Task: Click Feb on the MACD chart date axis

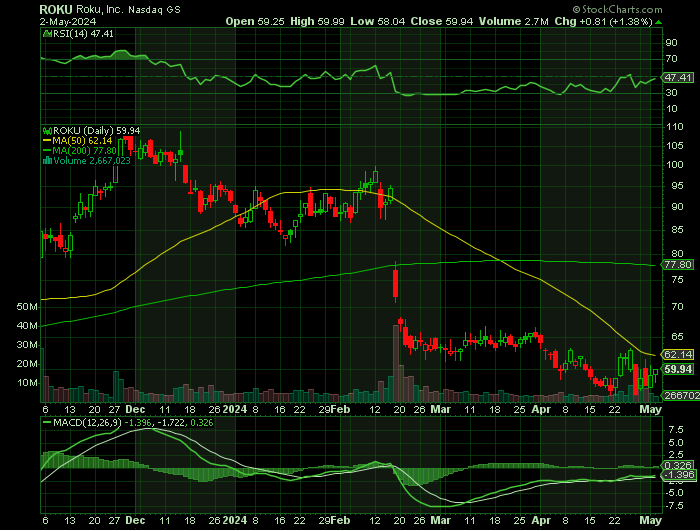Action: click(340, 521)
